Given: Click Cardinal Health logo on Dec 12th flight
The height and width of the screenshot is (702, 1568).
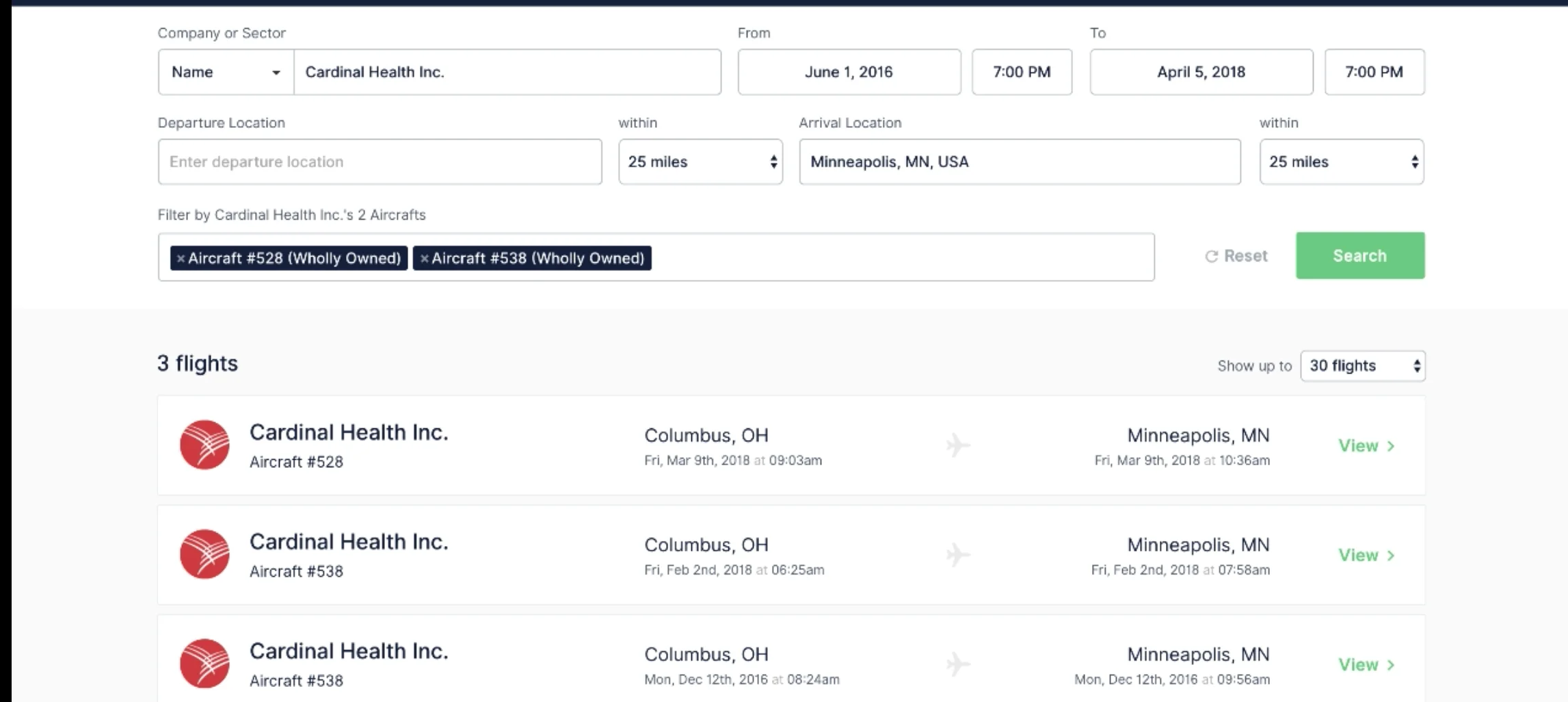Looking at the screenshot, I should pos(204,664).
